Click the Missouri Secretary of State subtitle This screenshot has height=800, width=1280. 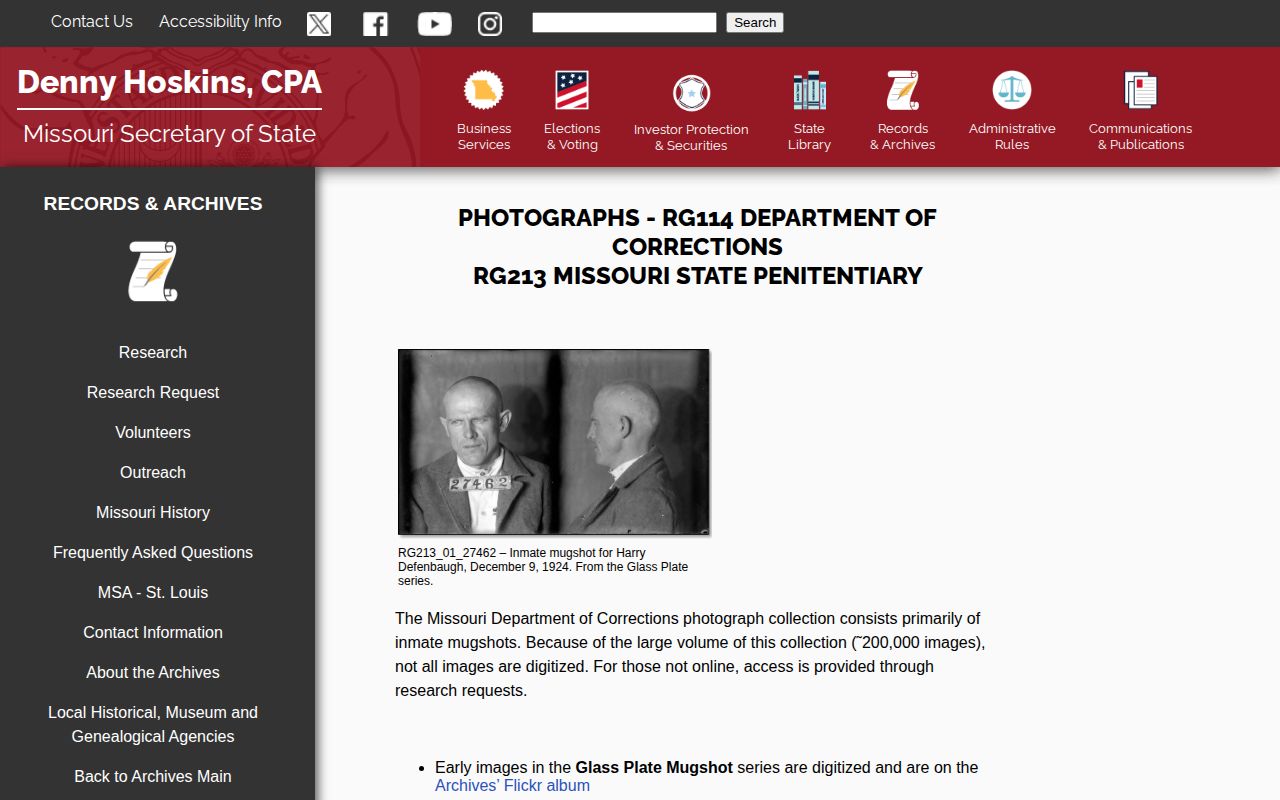pyautogui.click(x=169, y=133)
